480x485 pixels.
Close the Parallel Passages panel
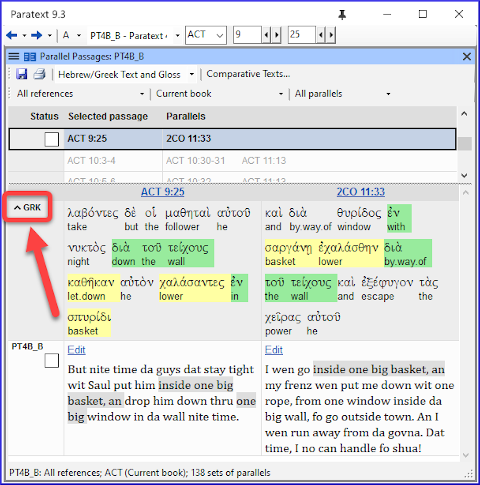click(x=467, y=57)
